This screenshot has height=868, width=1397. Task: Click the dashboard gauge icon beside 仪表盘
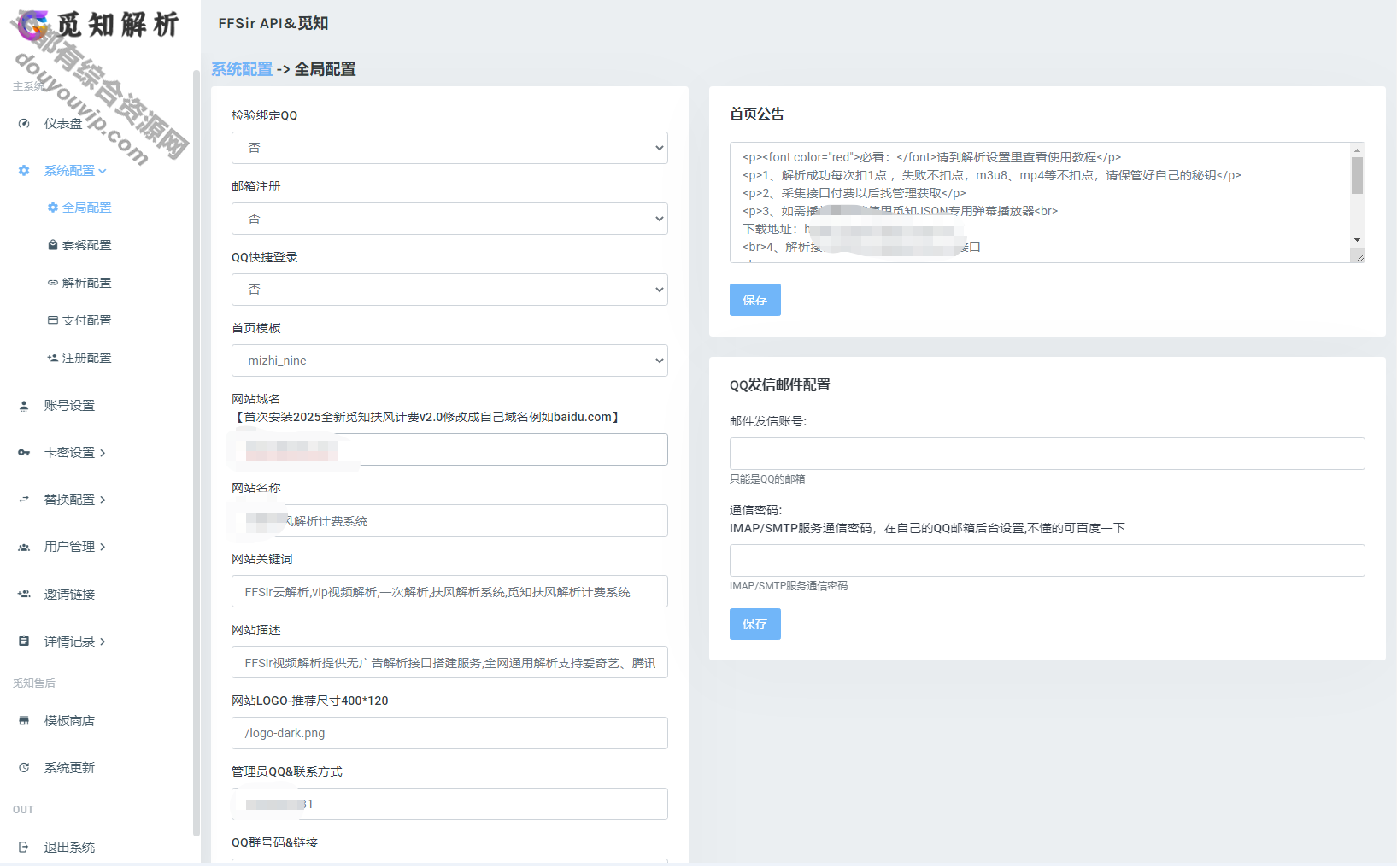[24, 124]
